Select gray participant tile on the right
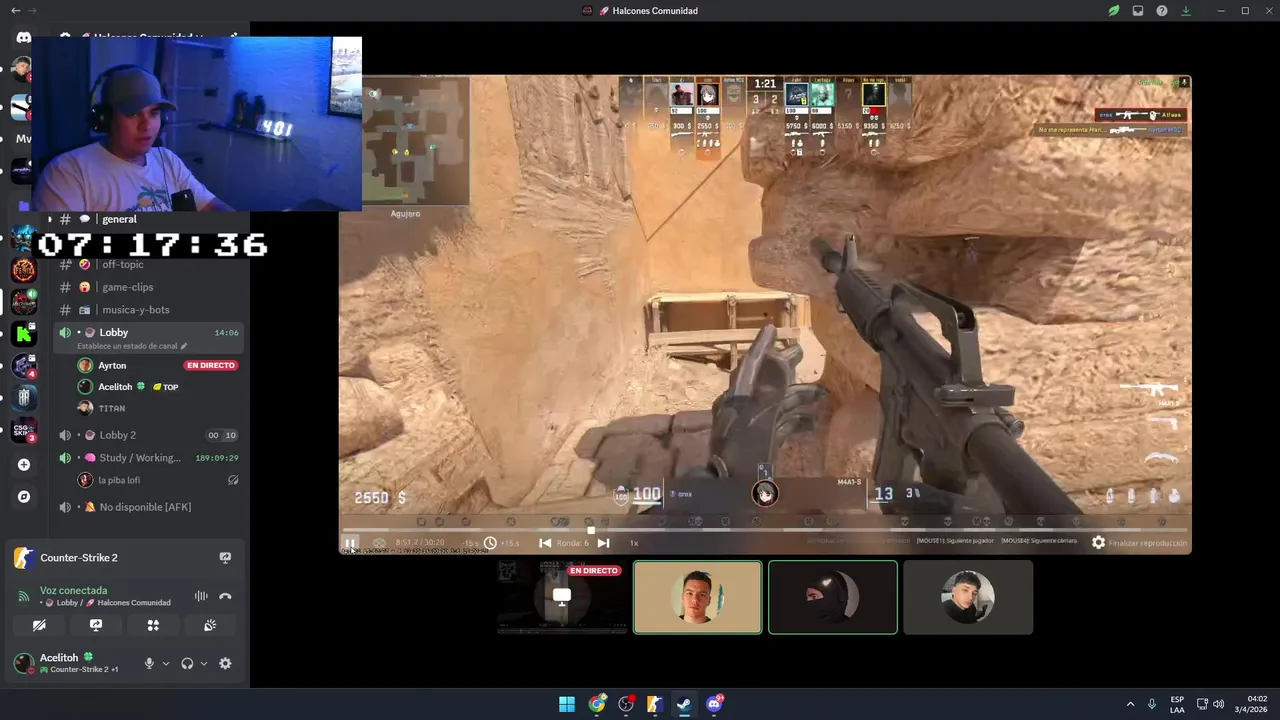The height and width of the screenshot is (720, 1280). (968, 597)
